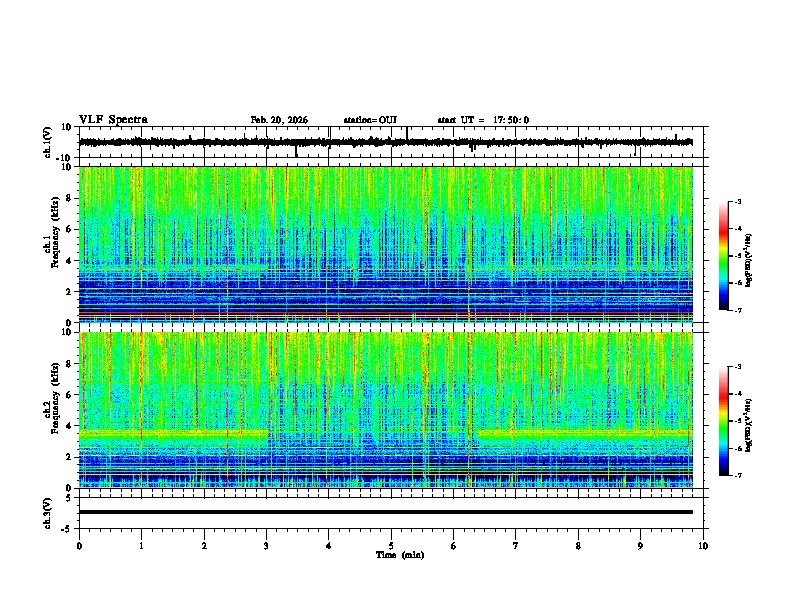Click the ch.3 voltage trace panel

tap(391, 513)
